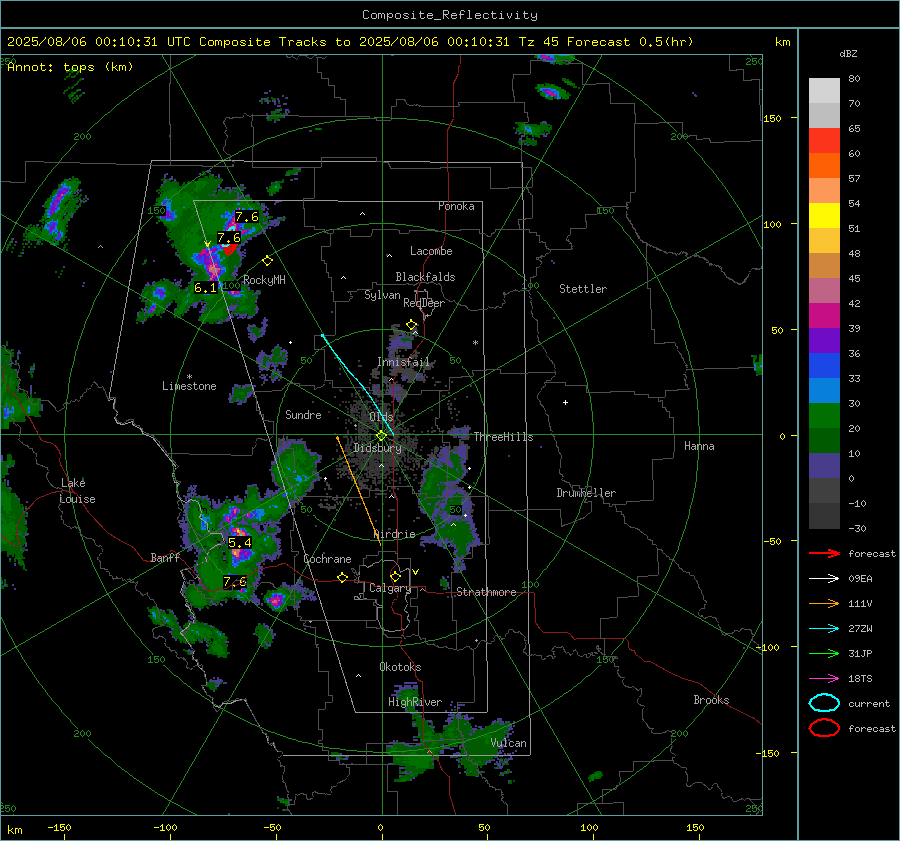The height and width of the screenshot is (841, 900).
Task: Click the orange 111V track line on map
Action: pyautogui.click(x=359, y=491)
